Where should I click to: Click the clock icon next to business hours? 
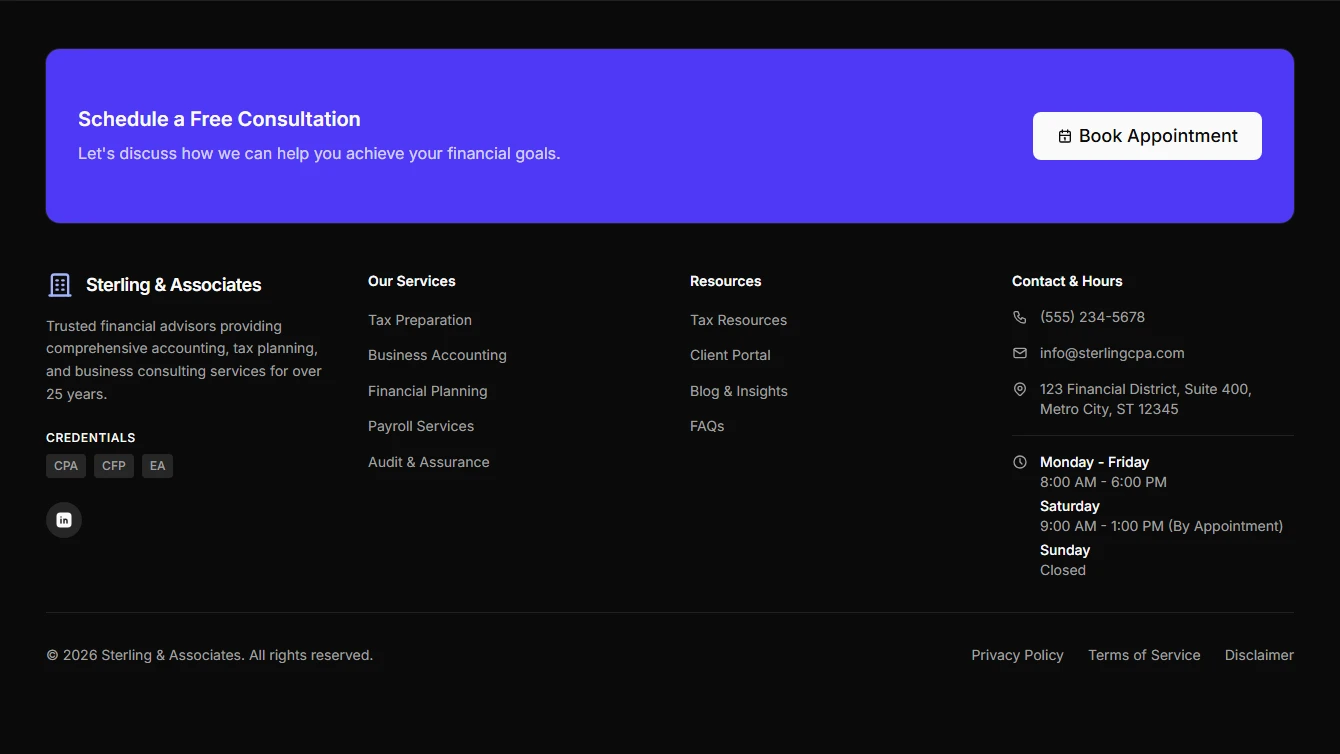(x=1019, y=461)
